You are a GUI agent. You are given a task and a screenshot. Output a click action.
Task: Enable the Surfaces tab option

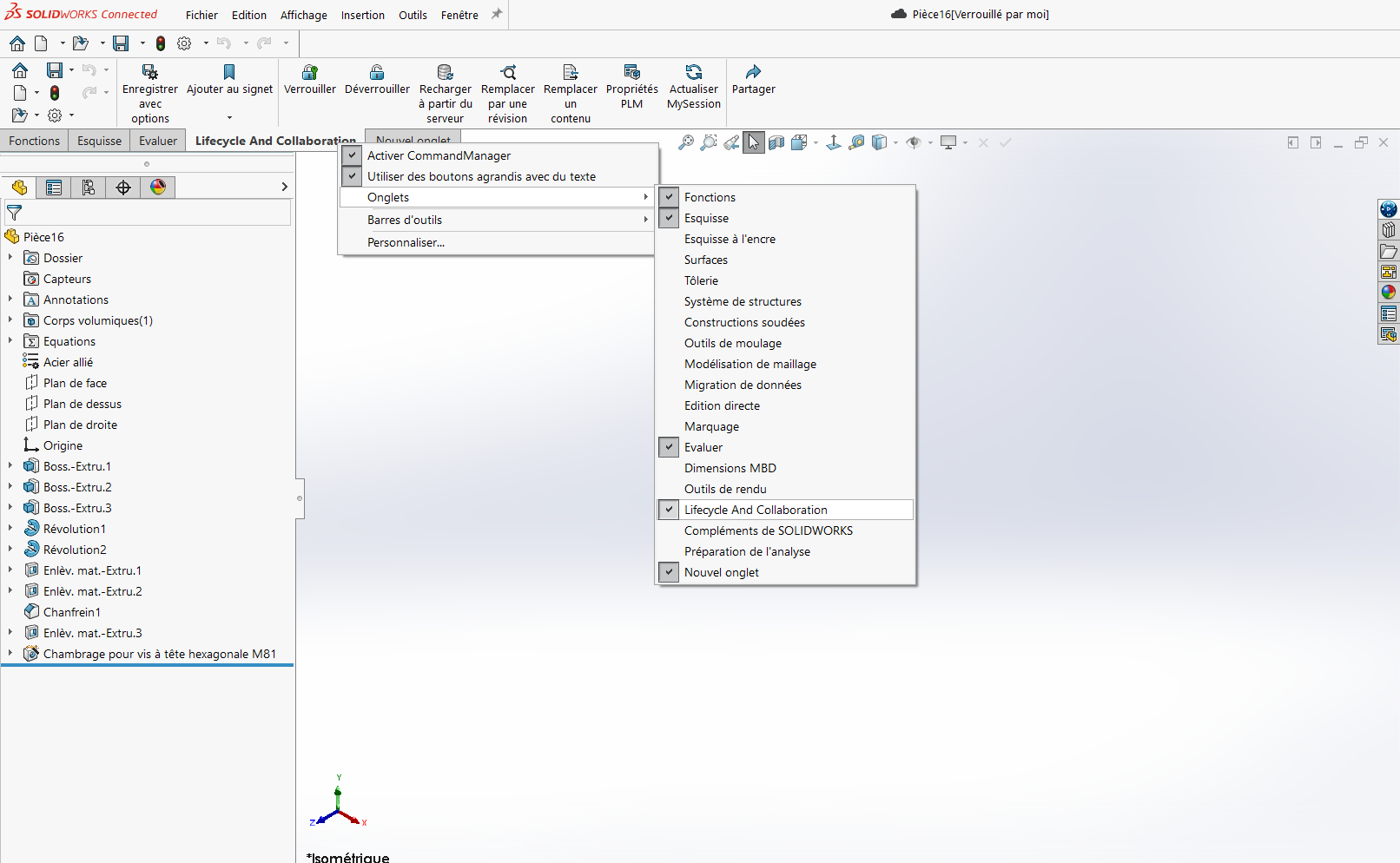(705, 260)
